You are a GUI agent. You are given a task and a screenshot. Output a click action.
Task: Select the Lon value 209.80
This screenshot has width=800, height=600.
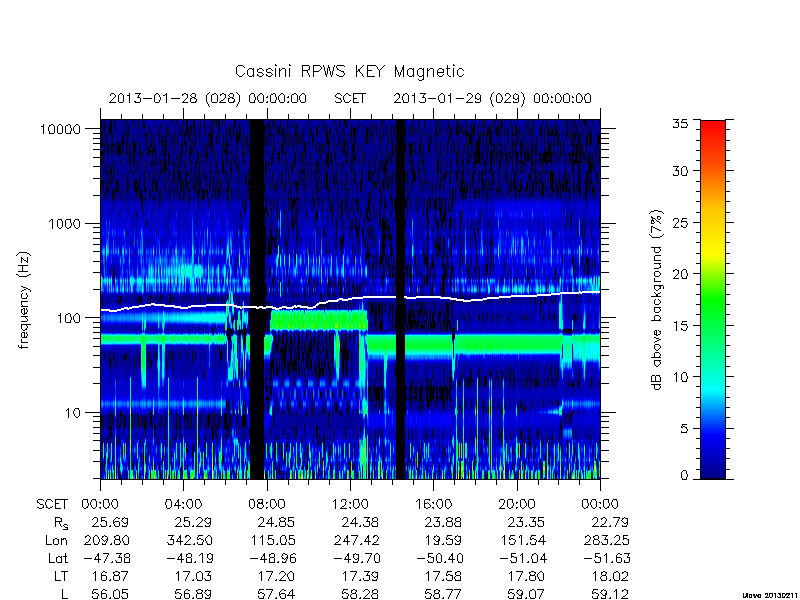(106, 540)
